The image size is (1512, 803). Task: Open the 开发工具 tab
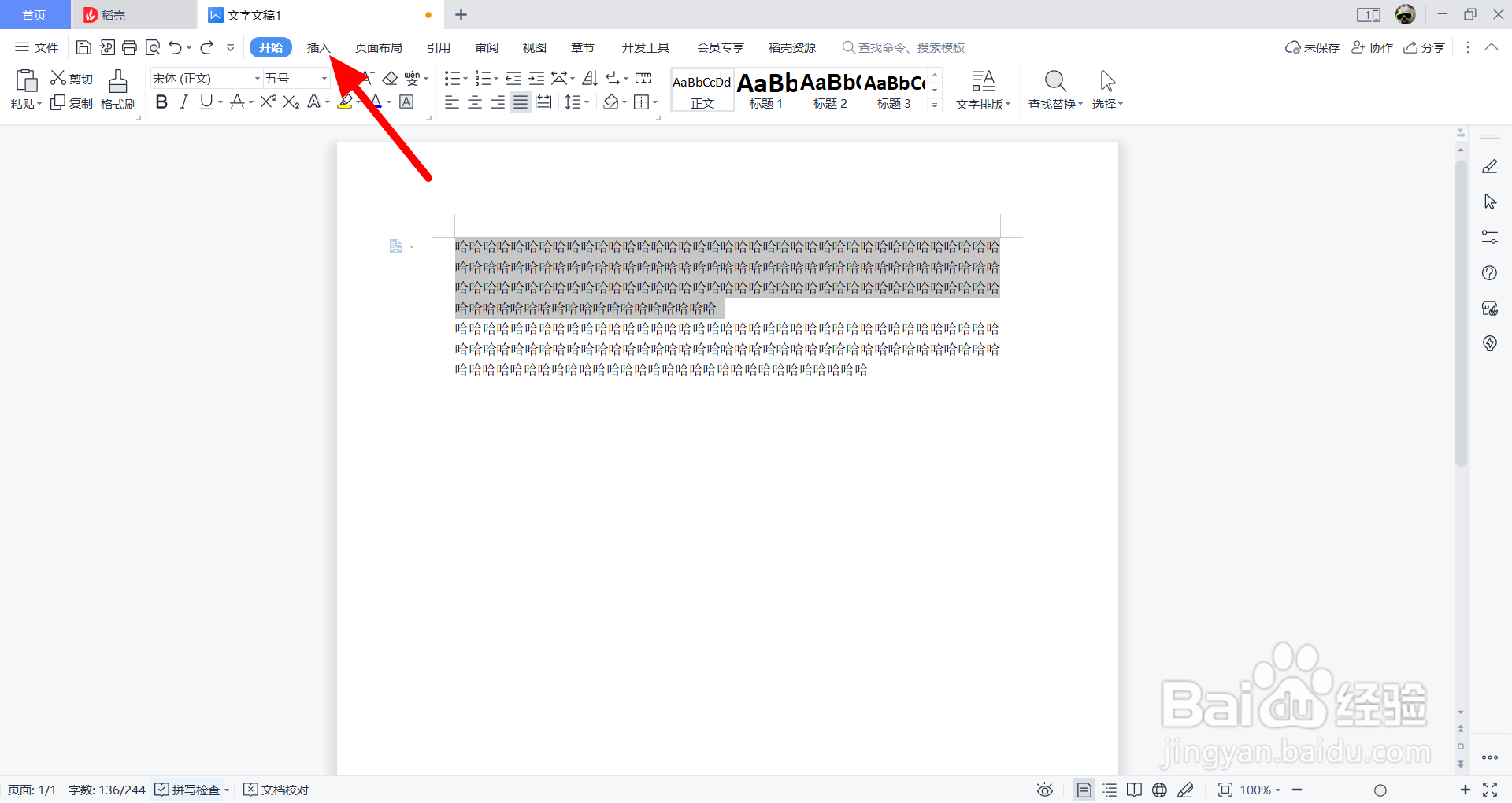(646, 48)
